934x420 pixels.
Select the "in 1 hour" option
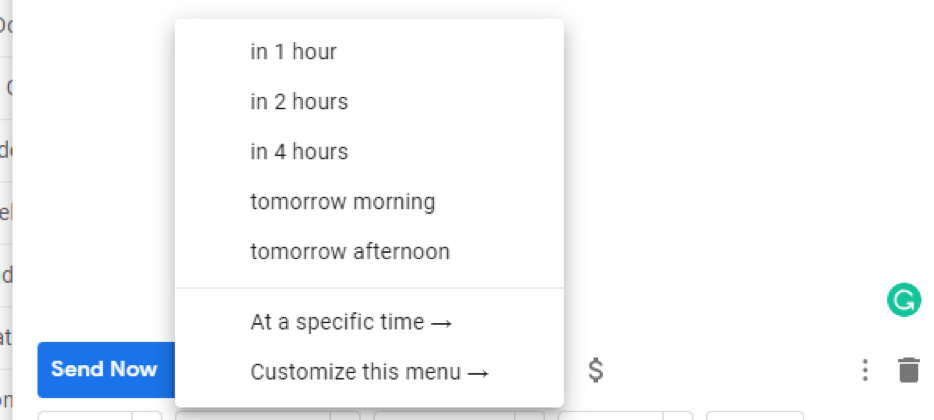[x=293, y=52]
